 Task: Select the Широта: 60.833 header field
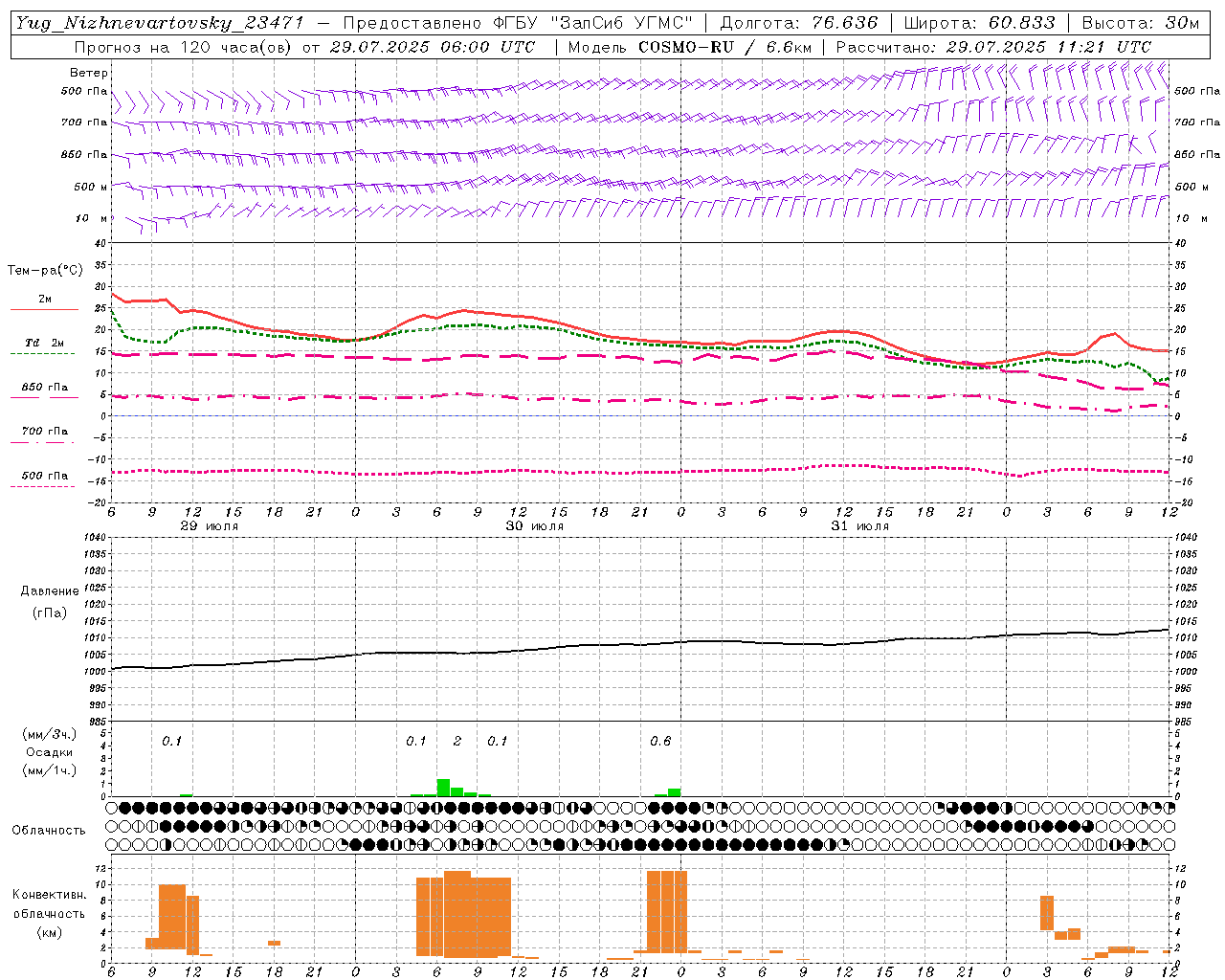(979, 23)
